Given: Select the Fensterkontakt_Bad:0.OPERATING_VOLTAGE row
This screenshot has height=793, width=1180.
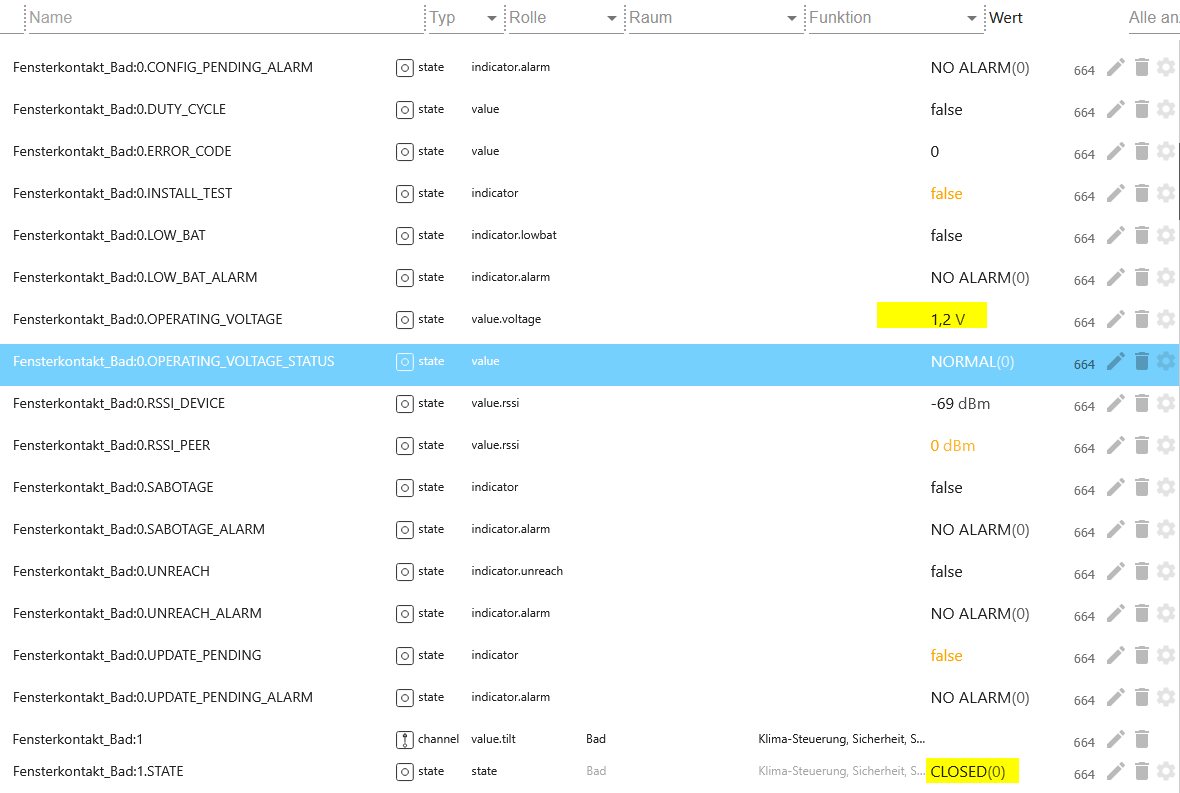Looking at the screenshot, I should click(x=148, y=319).
